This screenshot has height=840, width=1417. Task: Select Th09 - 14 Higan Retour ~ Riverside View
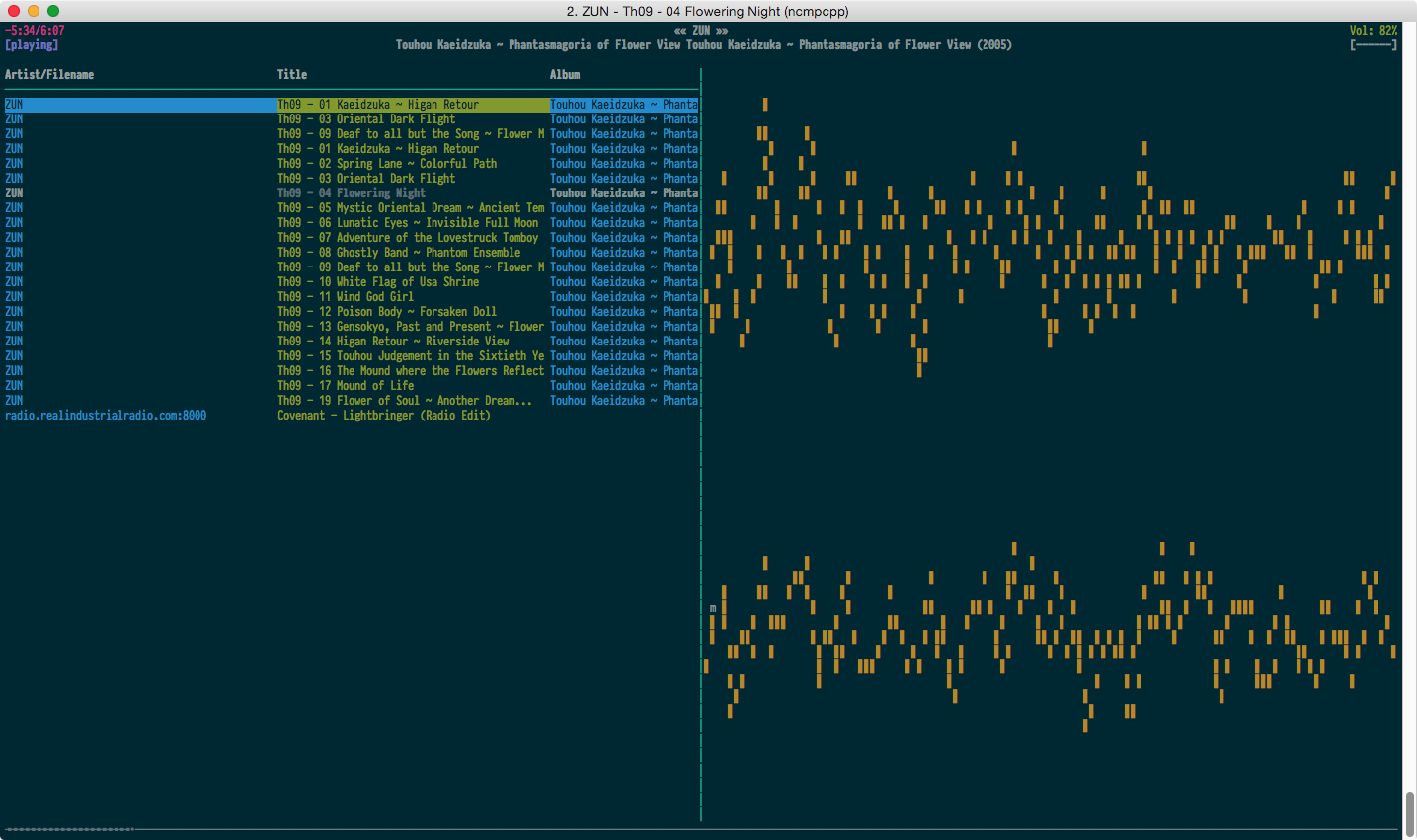coord(352,342)
